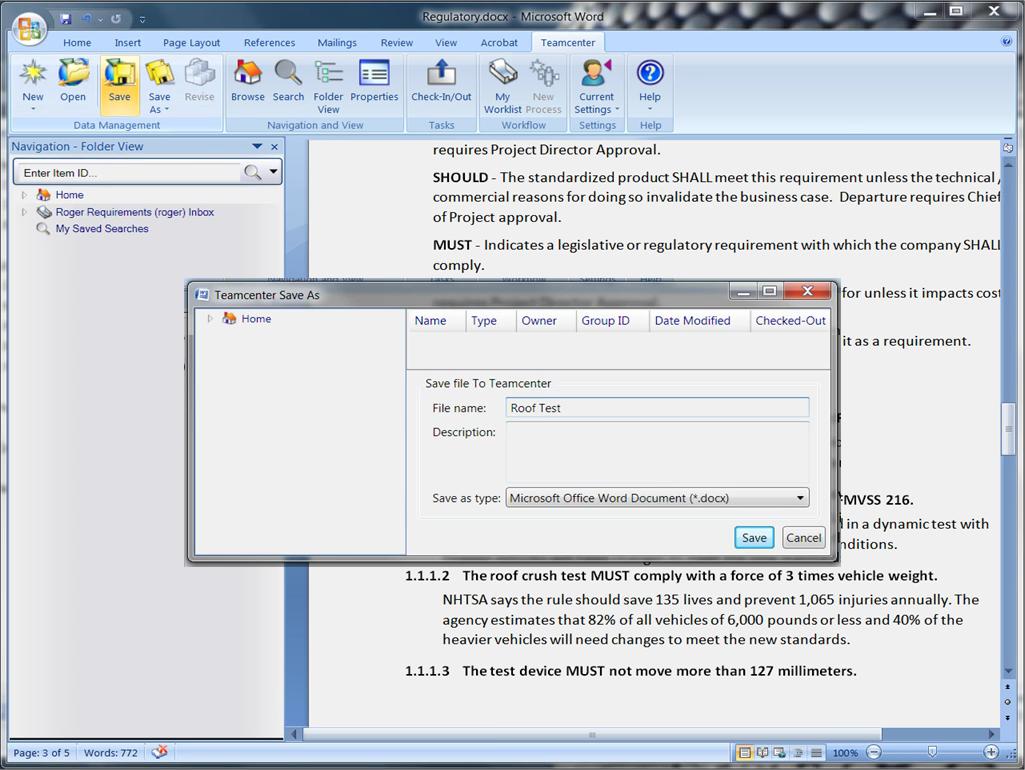Expand the Home node in Save As dialog

coord(210,319)
